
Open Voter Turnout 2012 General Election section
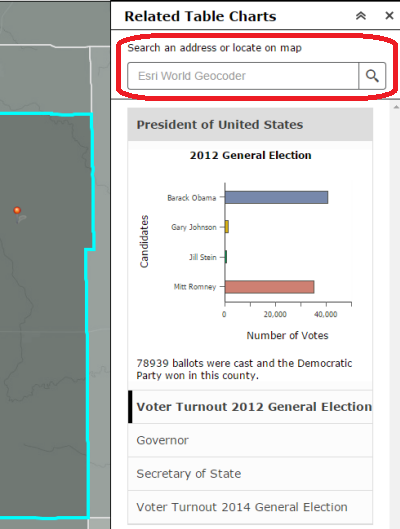click(250, 407)
